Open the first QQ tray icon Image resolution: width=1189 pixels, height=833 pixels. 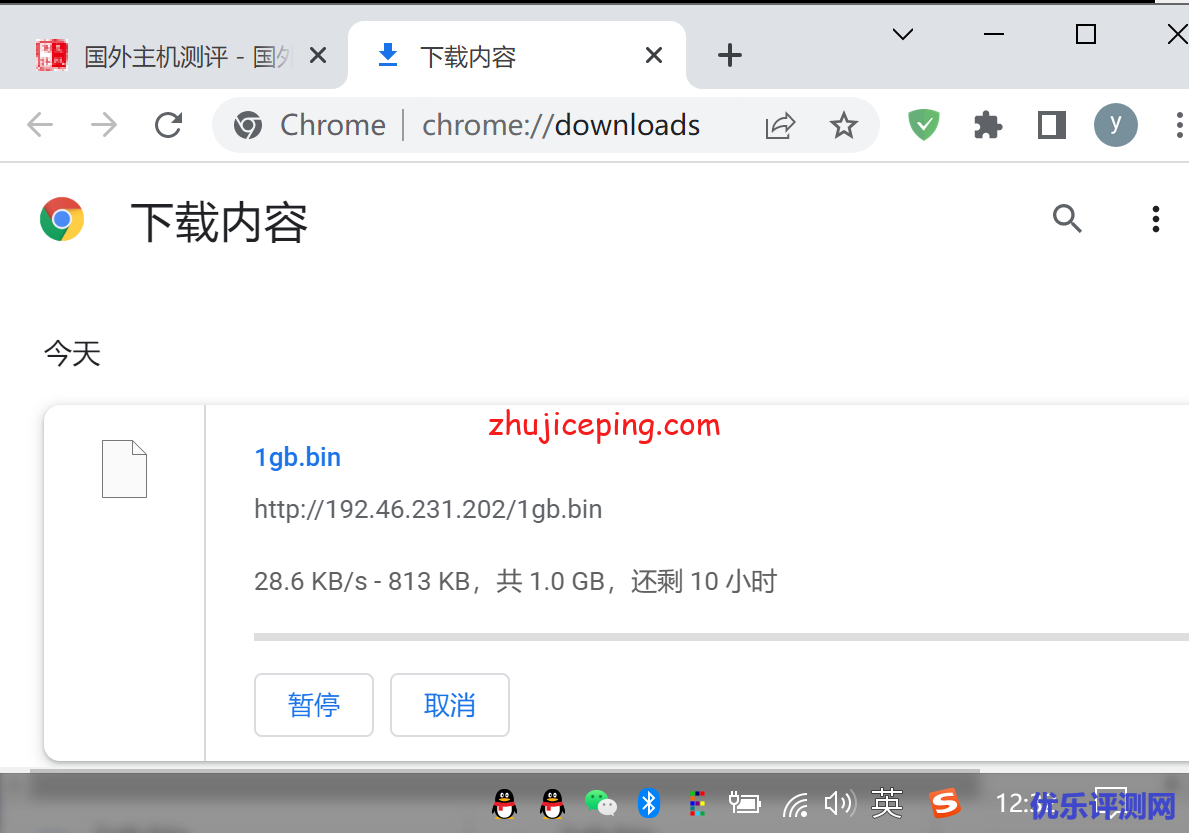[504, 803]
